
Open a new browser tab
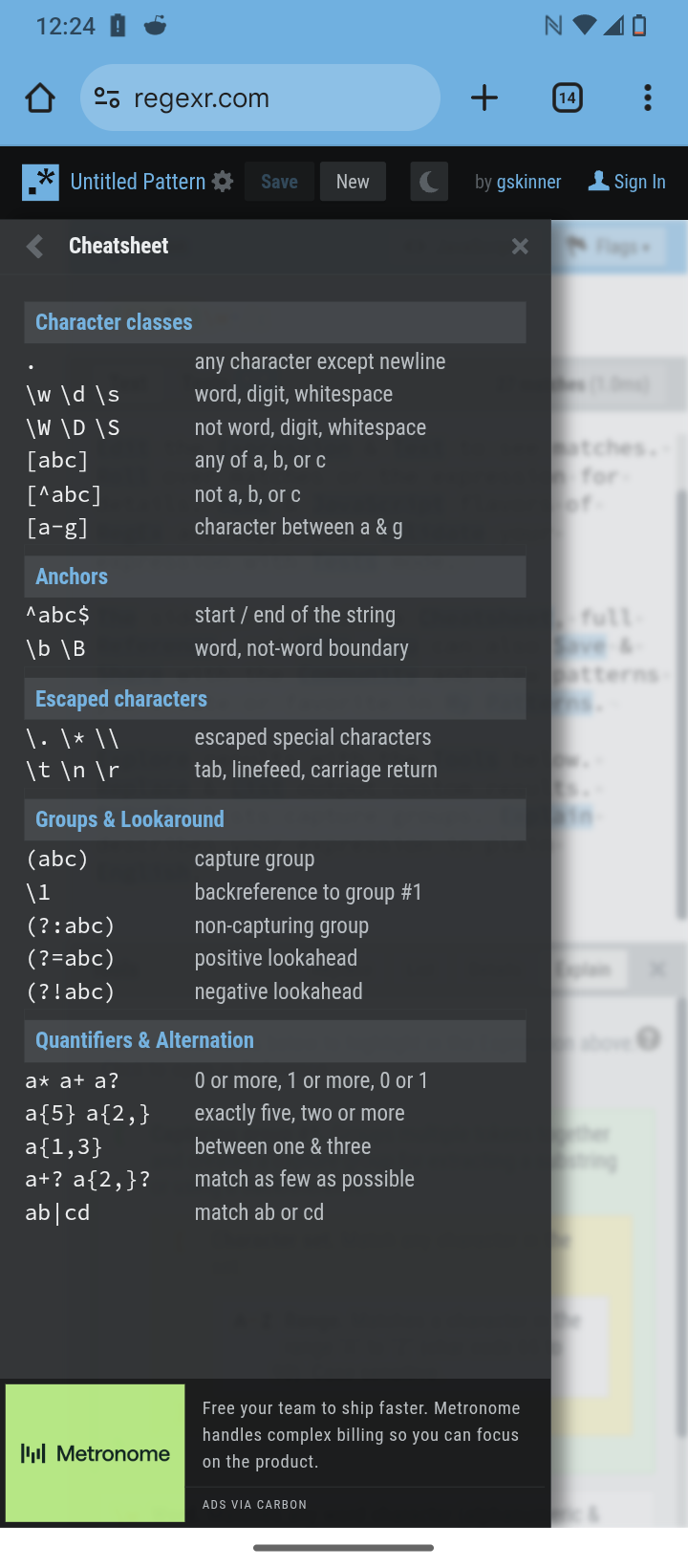click(484, 98)
